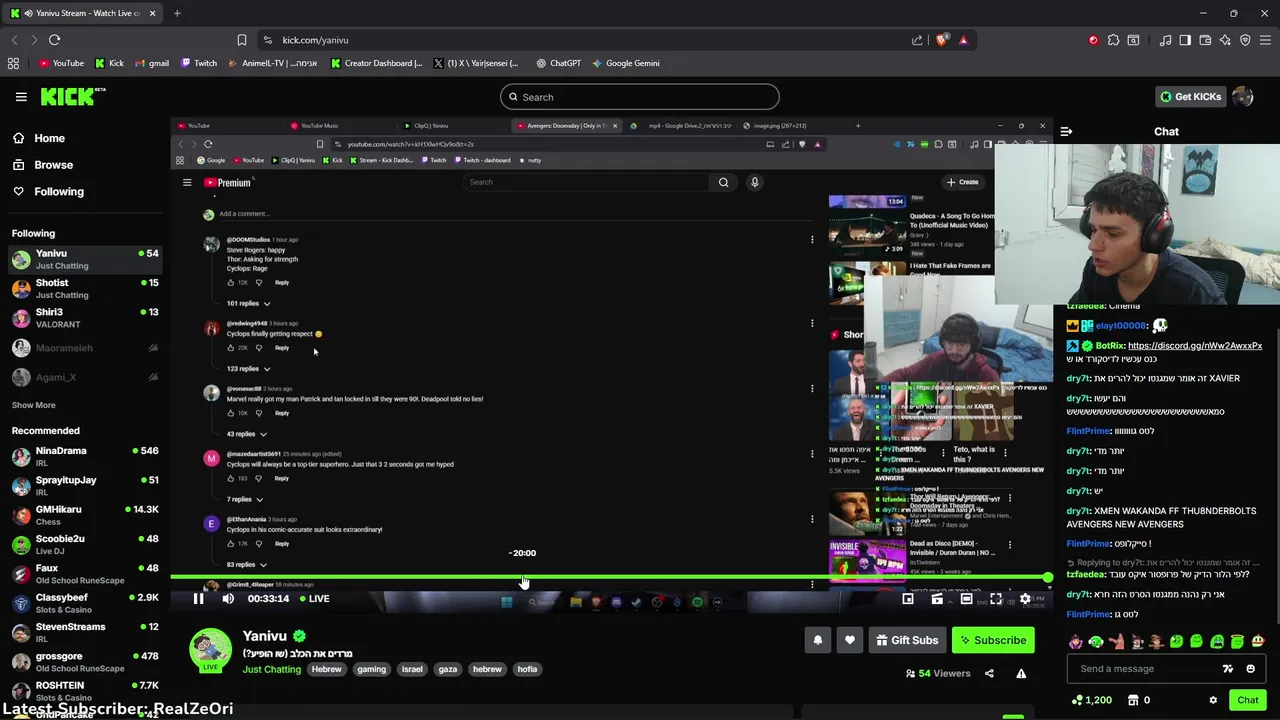1280x720 pixels.
Task: Select the Hebrew tag chip
Action: pos(326,669)
